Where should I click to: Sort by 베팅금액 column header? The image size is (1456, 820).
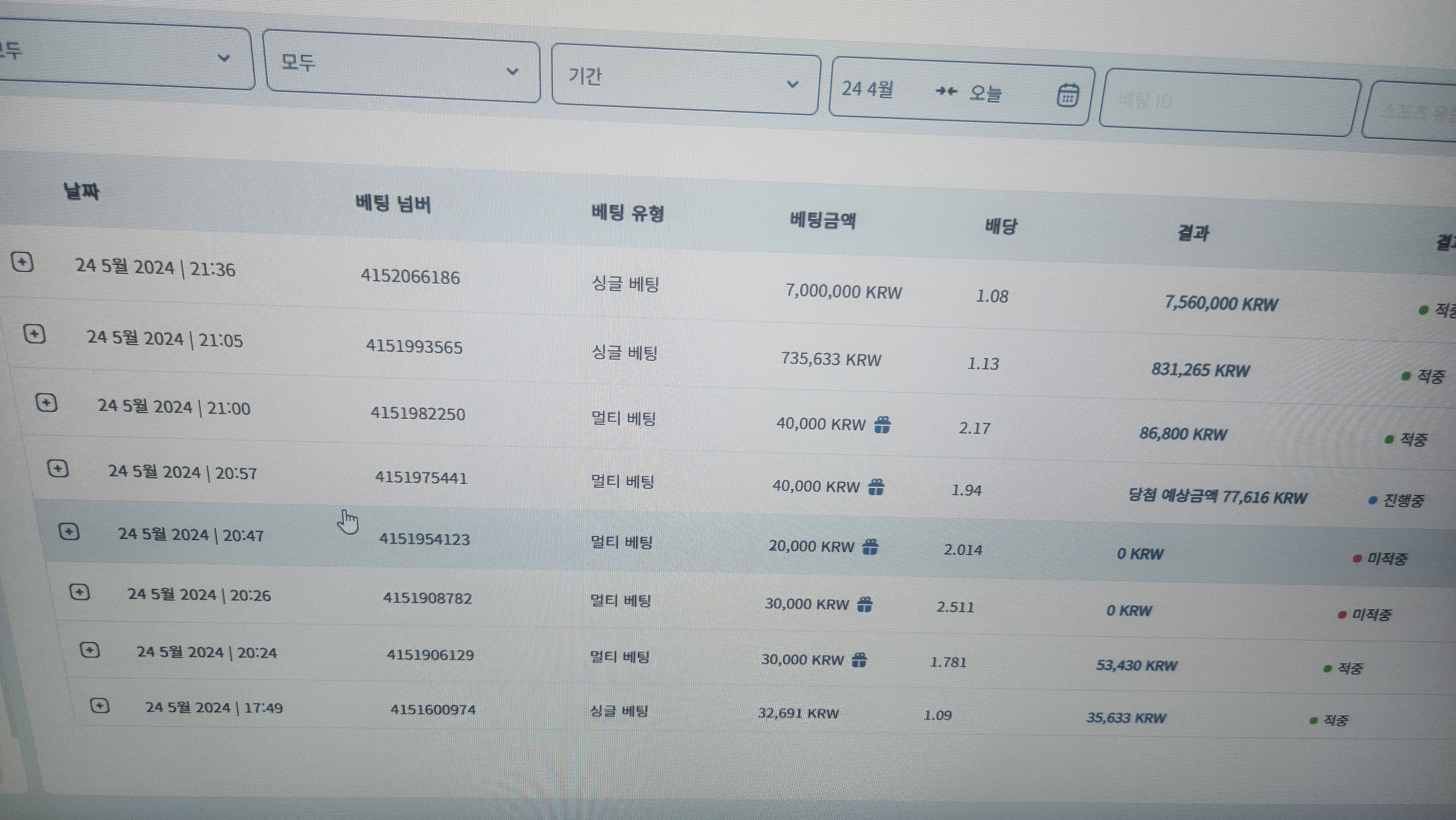point(823,220)
